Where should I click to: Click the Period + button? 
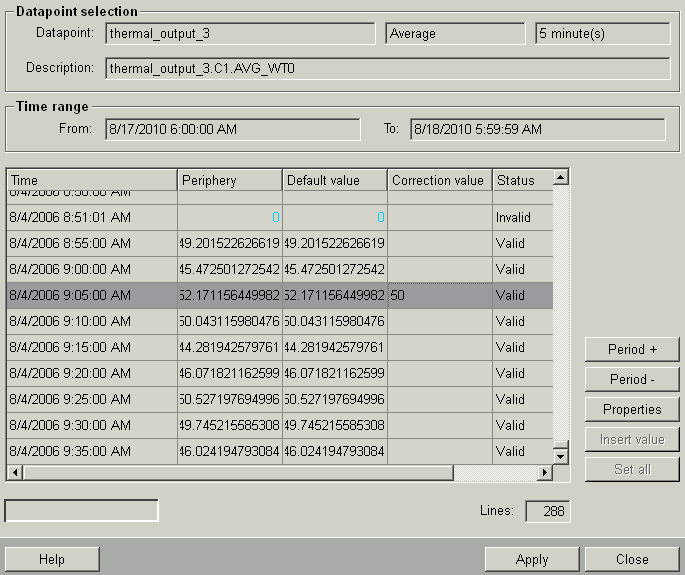[x=632, y=350]
